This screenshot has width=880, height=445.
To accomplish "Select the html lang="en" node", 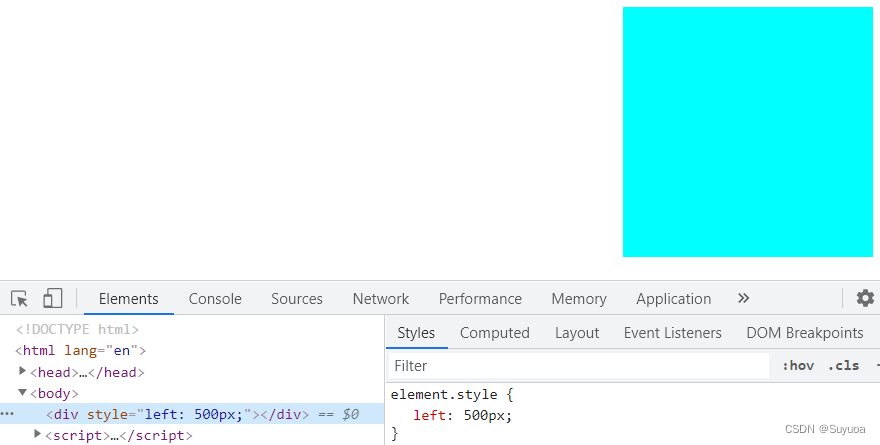I will click(80, 351).
